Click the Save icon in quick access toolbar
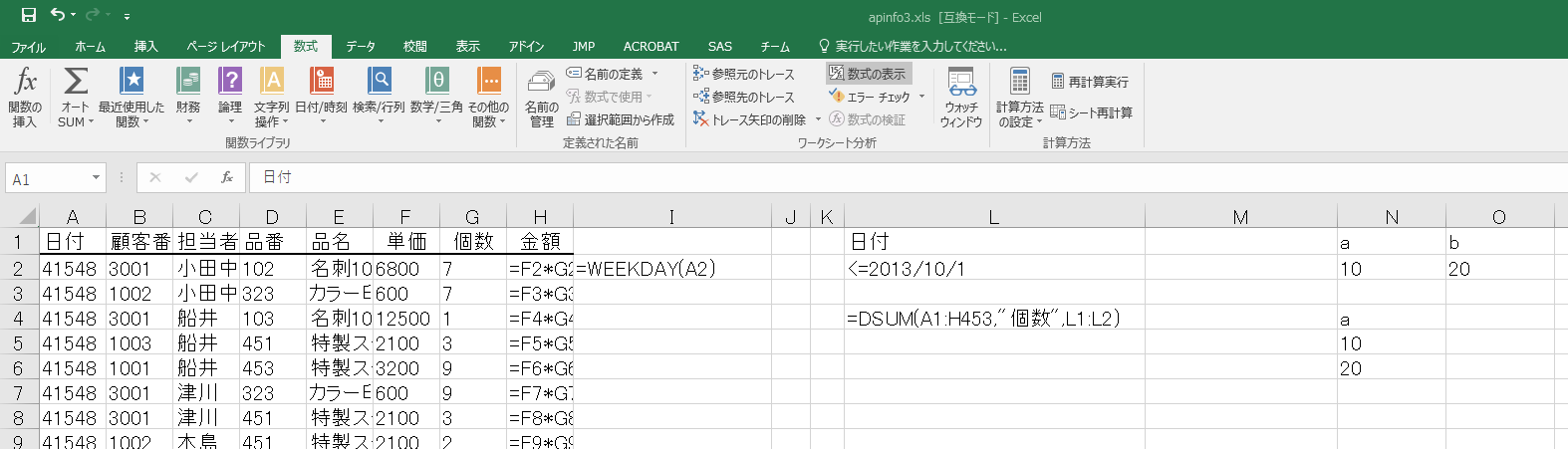 pos(28,15)
